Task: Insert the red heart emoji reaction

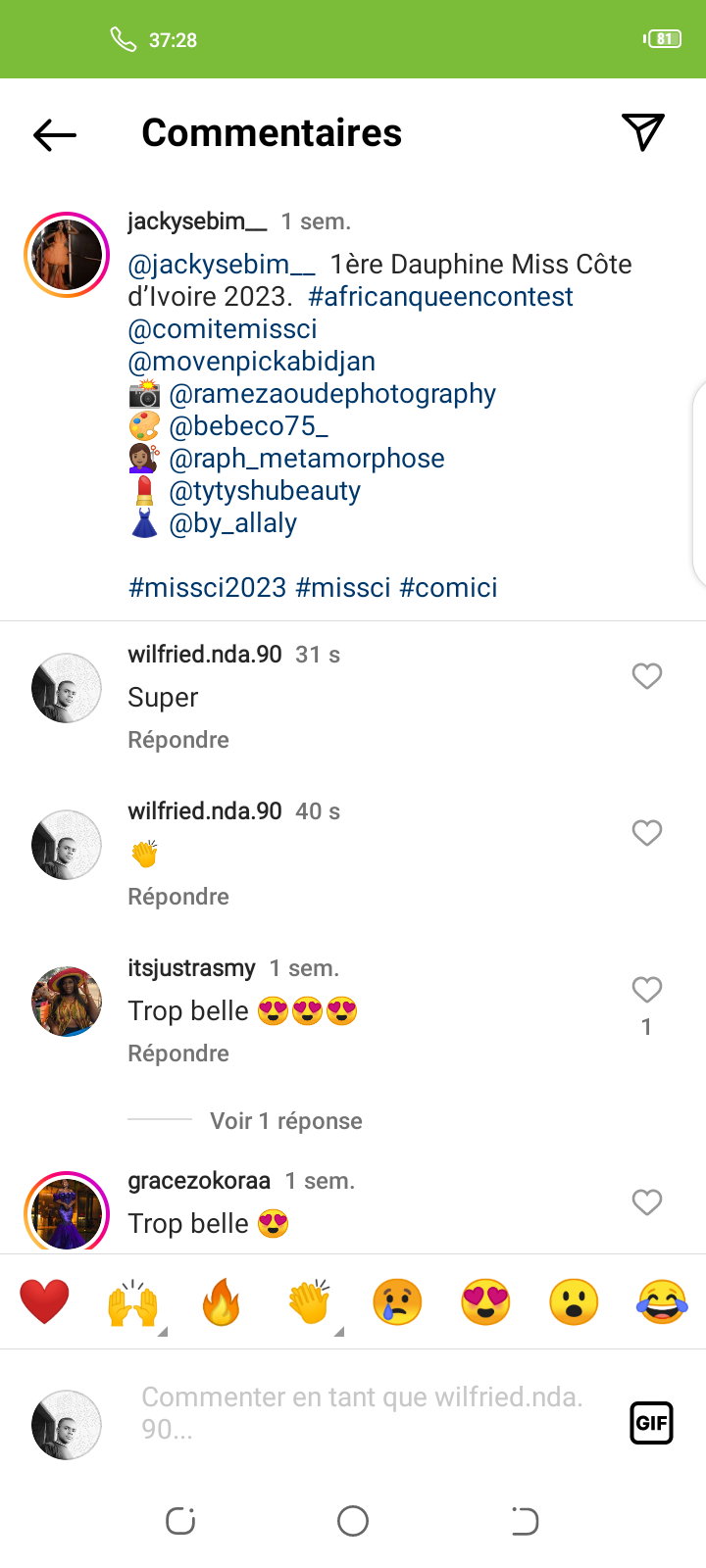Action: pos(45,1302)
